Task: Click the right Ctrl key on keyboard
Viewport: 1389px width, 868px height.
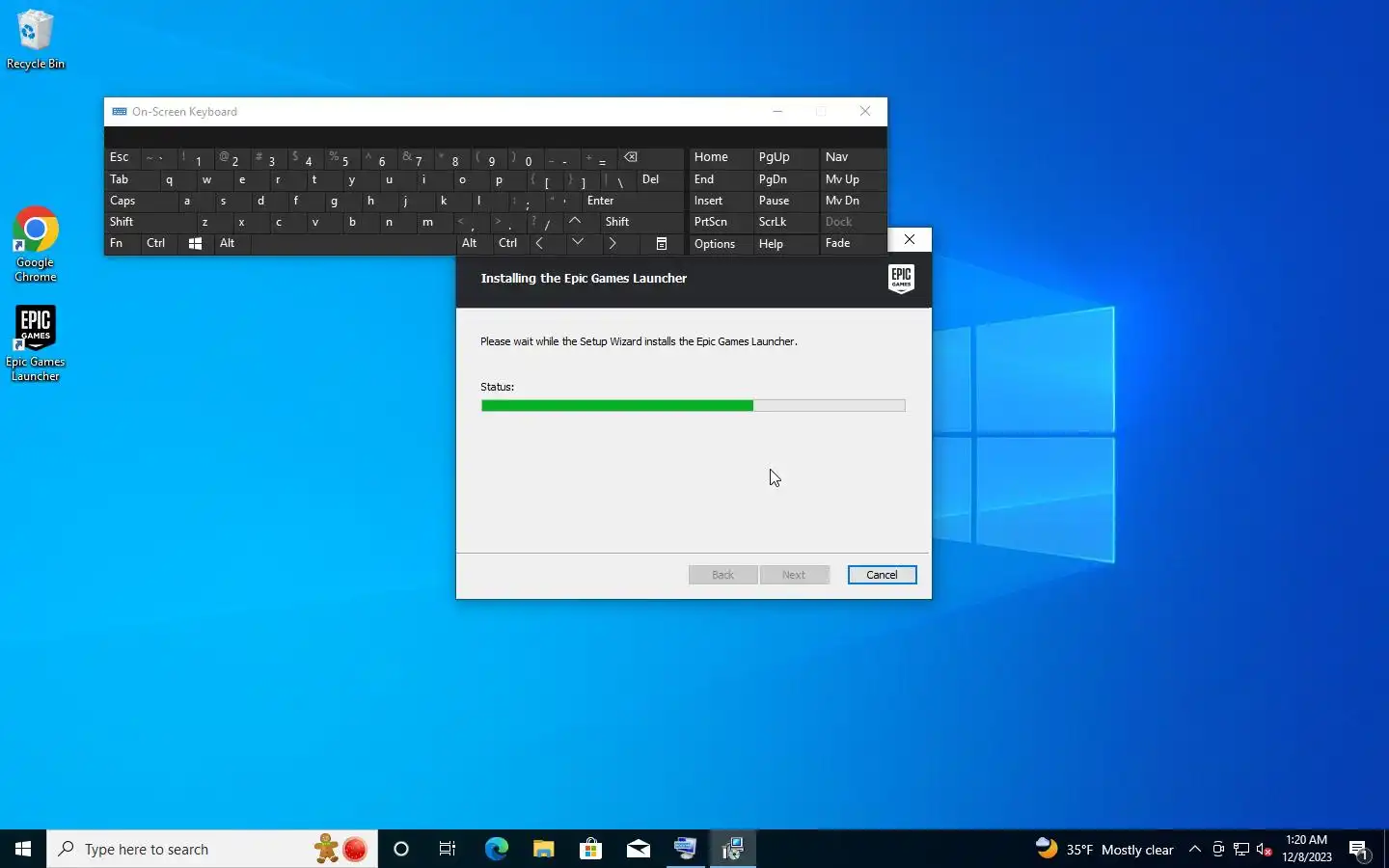Action: coord(510,244)
